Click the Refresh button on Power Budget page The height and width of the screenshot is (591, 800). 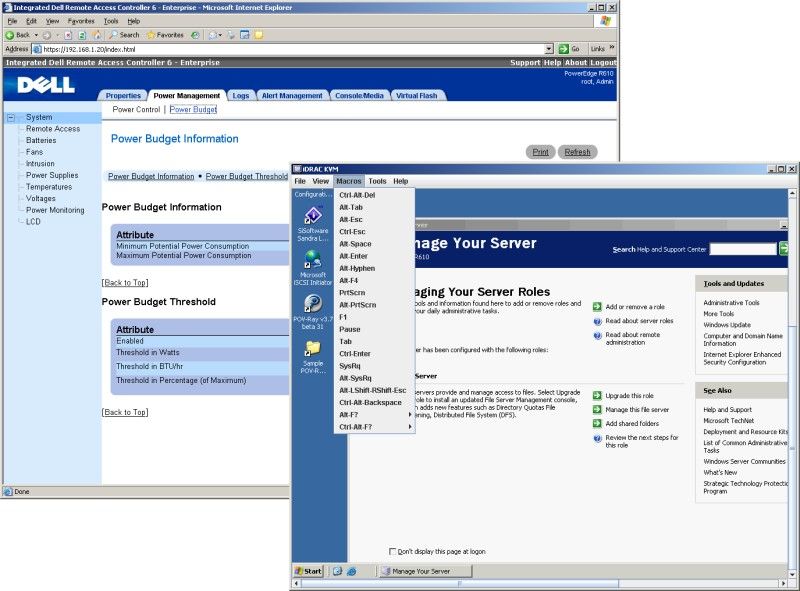coord(577,152)
